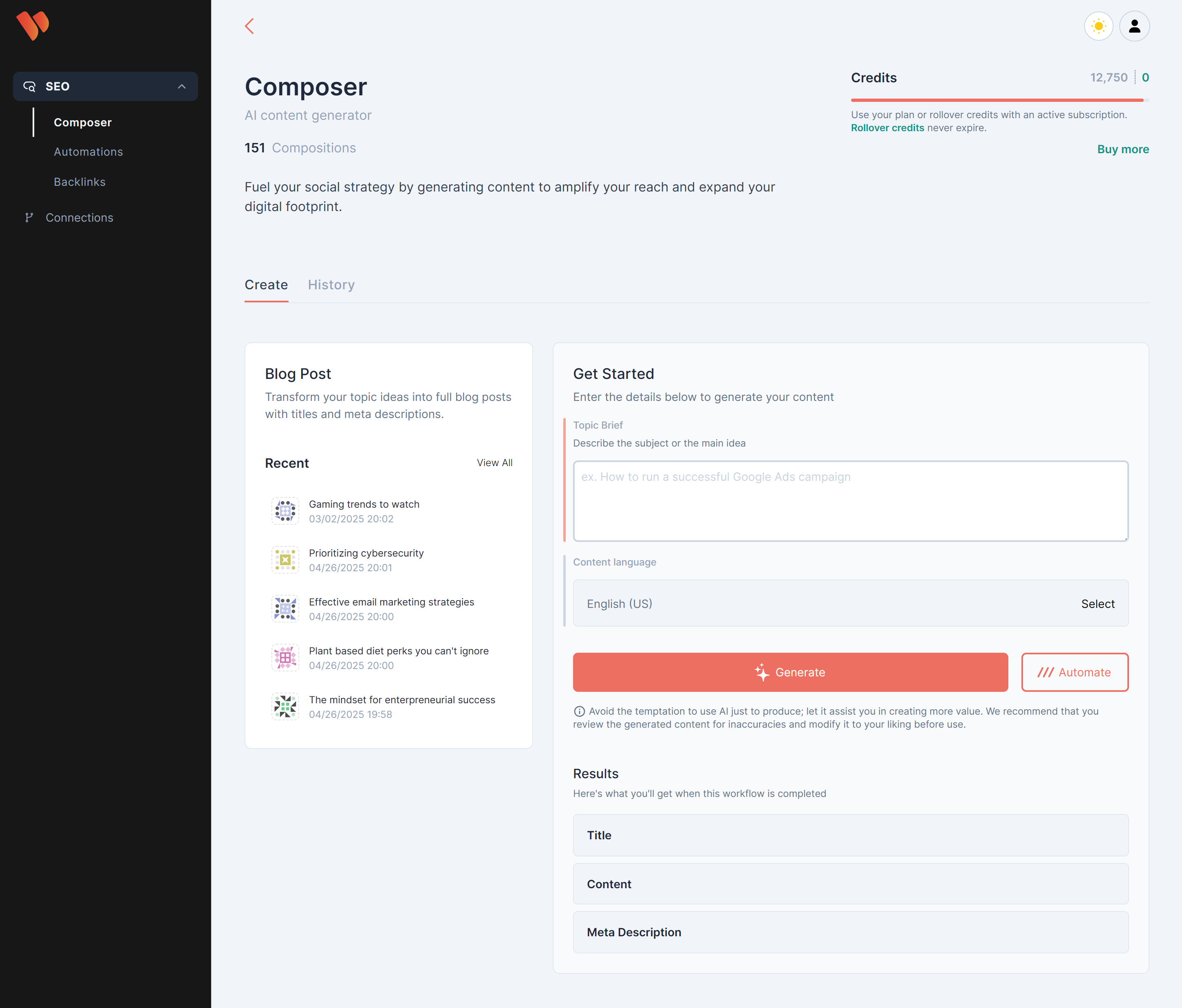Click the Rollover credits link
1182x1008 pixels.
click(887, 128)
